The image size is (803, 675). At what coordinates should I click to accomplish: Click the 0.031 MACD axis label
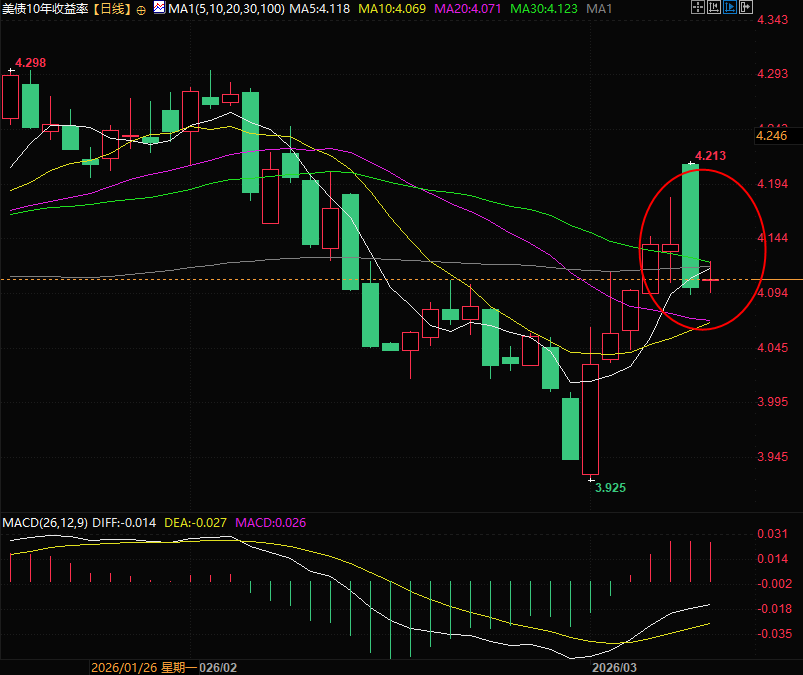coord(773,534)
